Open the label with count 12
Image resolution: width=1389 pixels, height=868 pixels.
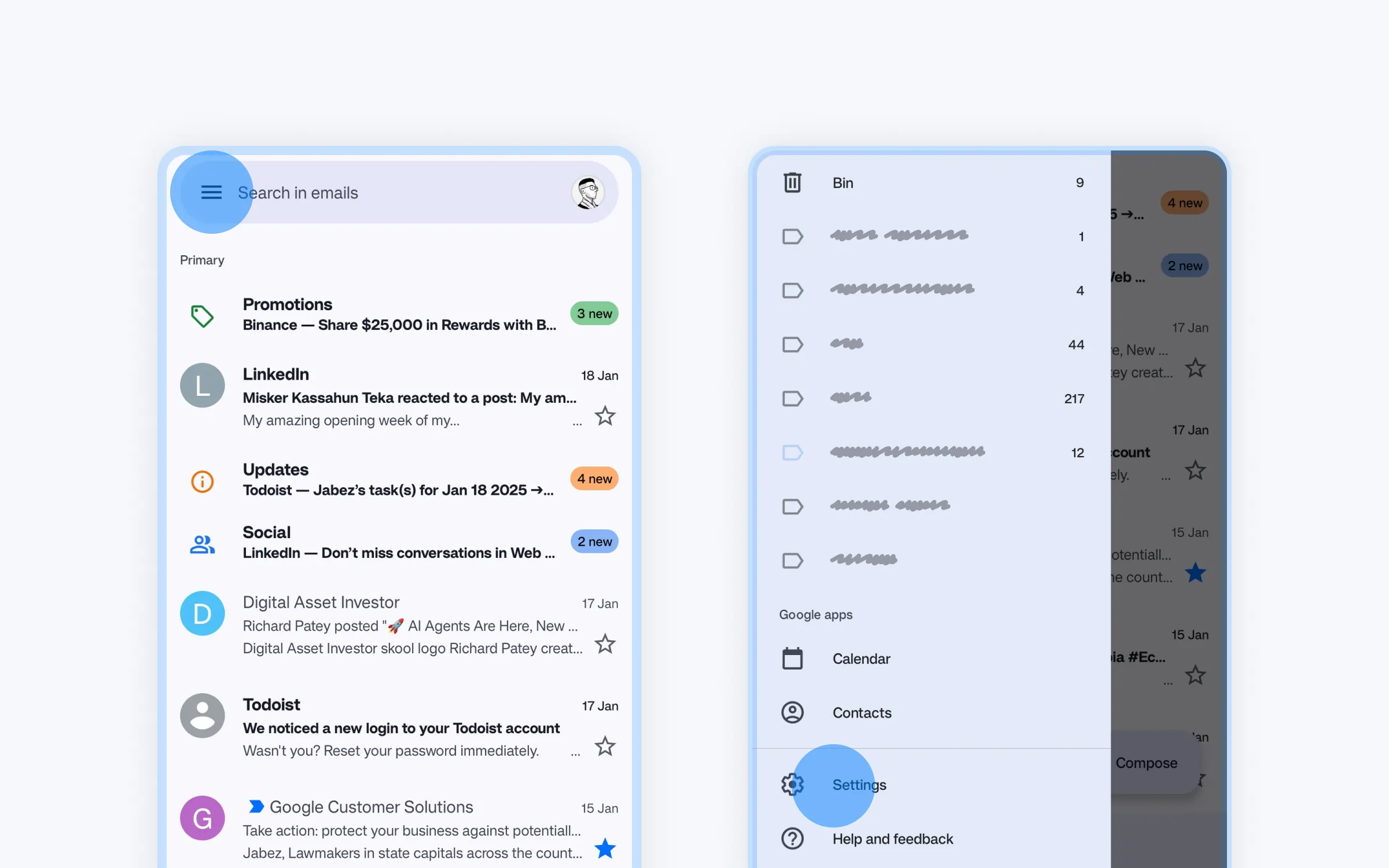point(932,453)
